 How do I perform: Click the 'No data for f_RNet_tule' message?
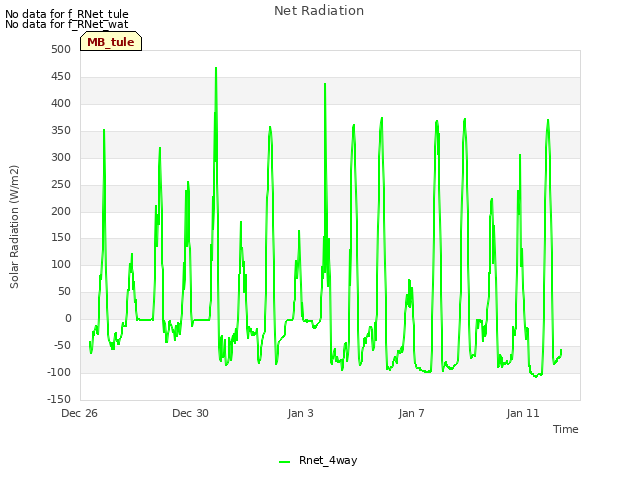(x=67, y=14)
